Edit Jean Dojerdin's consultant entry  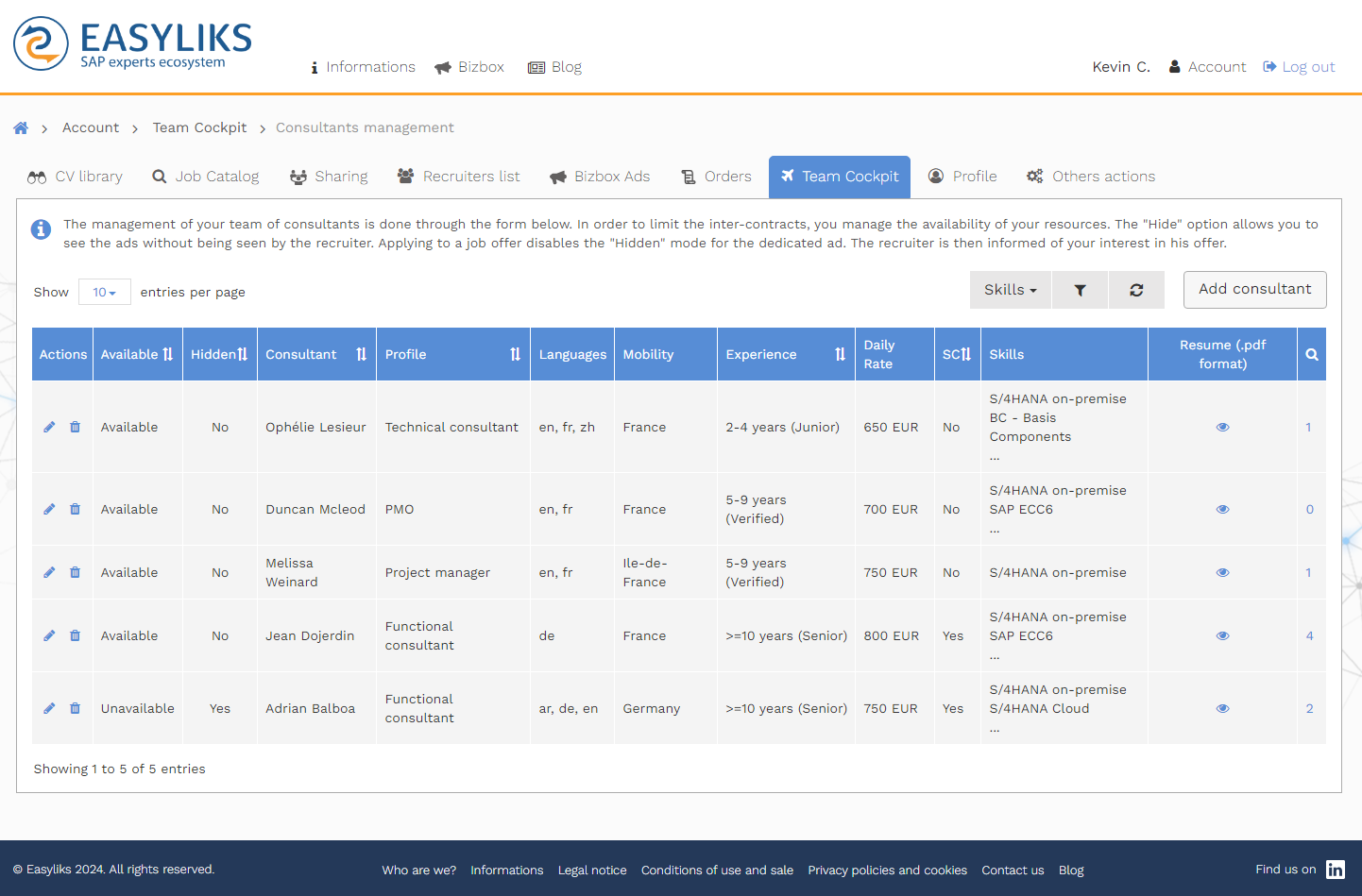click(x=49, y=636)
